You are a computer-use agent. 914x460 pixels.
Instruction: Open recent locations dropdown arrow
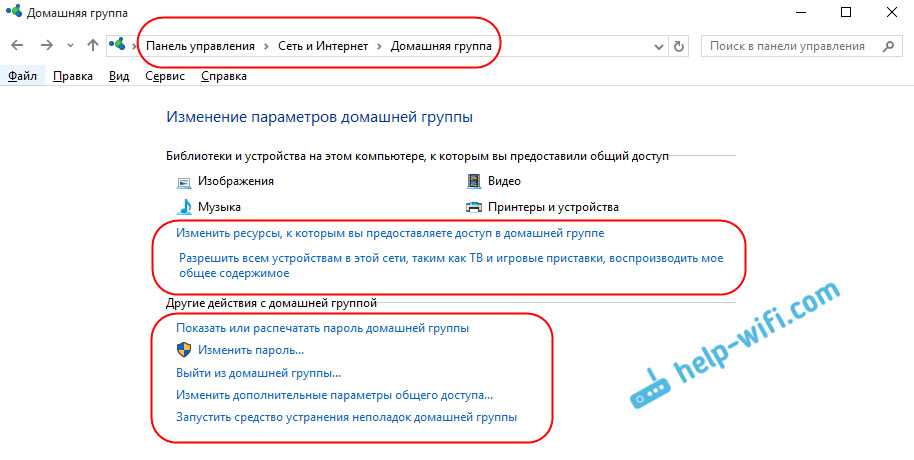click(70, 46)
